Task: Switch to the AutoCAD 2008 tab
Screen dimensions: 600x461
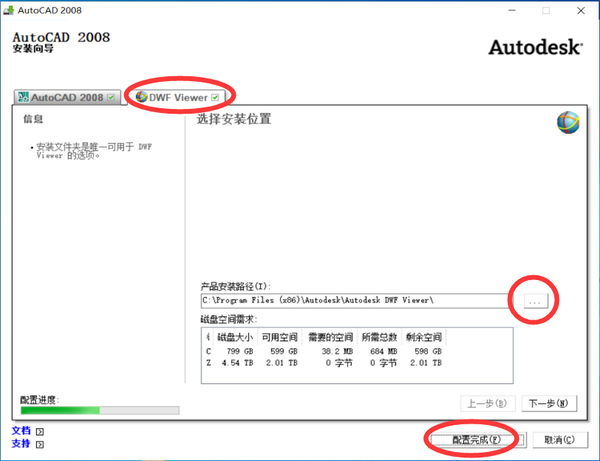Action: coord(67,98)
